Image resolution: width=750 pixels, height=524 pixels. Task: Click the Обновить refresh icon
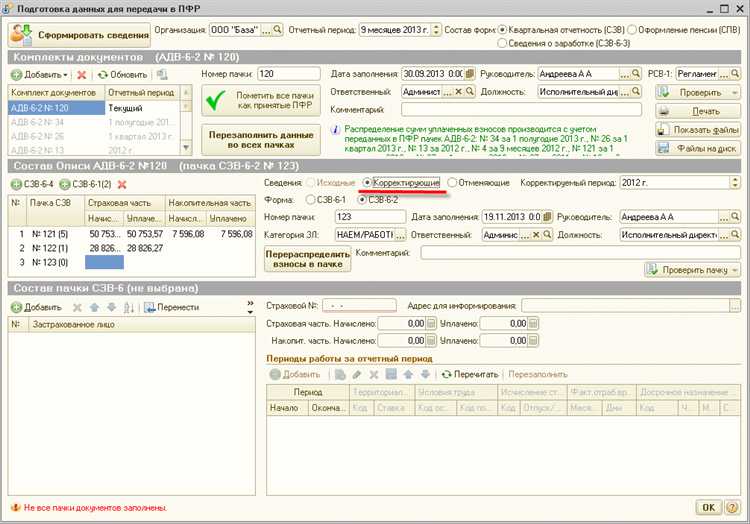[x=104, y=75]
